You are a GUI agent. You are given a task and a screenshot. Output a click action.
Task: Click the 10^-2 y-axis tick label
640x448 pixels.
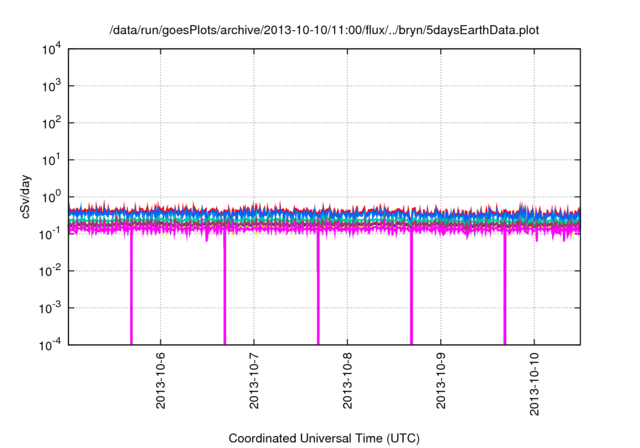click(50, 271)
